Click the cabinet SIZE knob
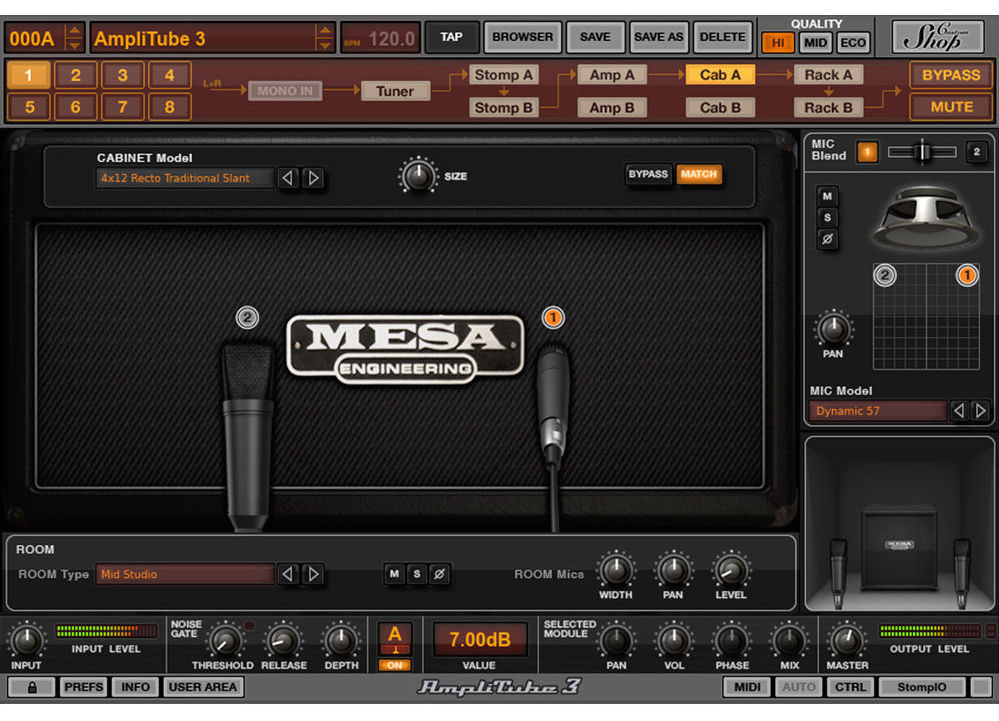The width and height of the screenshot is (999, 721). pyautogui.click(x=418, y=176)
